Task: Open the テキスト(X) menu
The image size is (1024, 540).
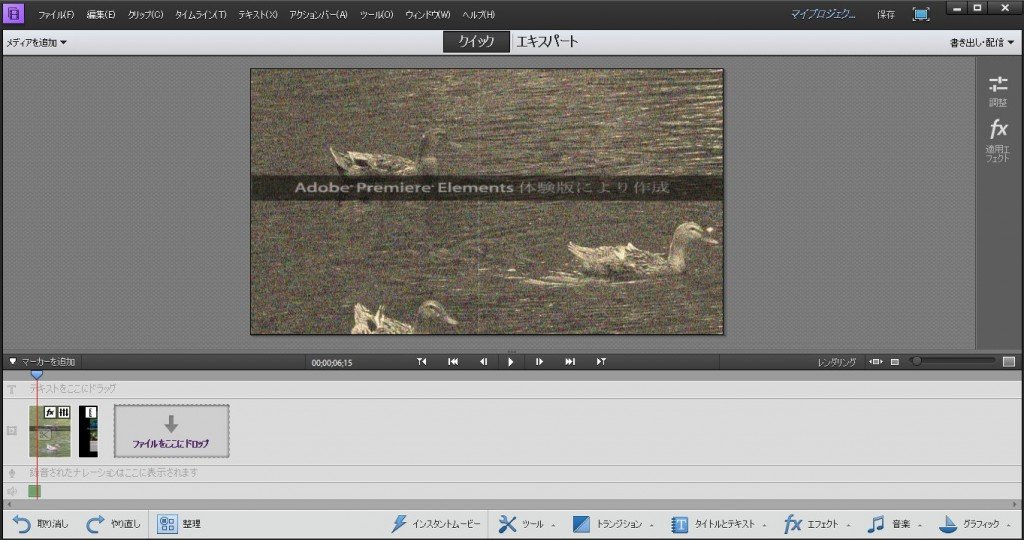Action: pyautogui.click(x=257, y=14)
